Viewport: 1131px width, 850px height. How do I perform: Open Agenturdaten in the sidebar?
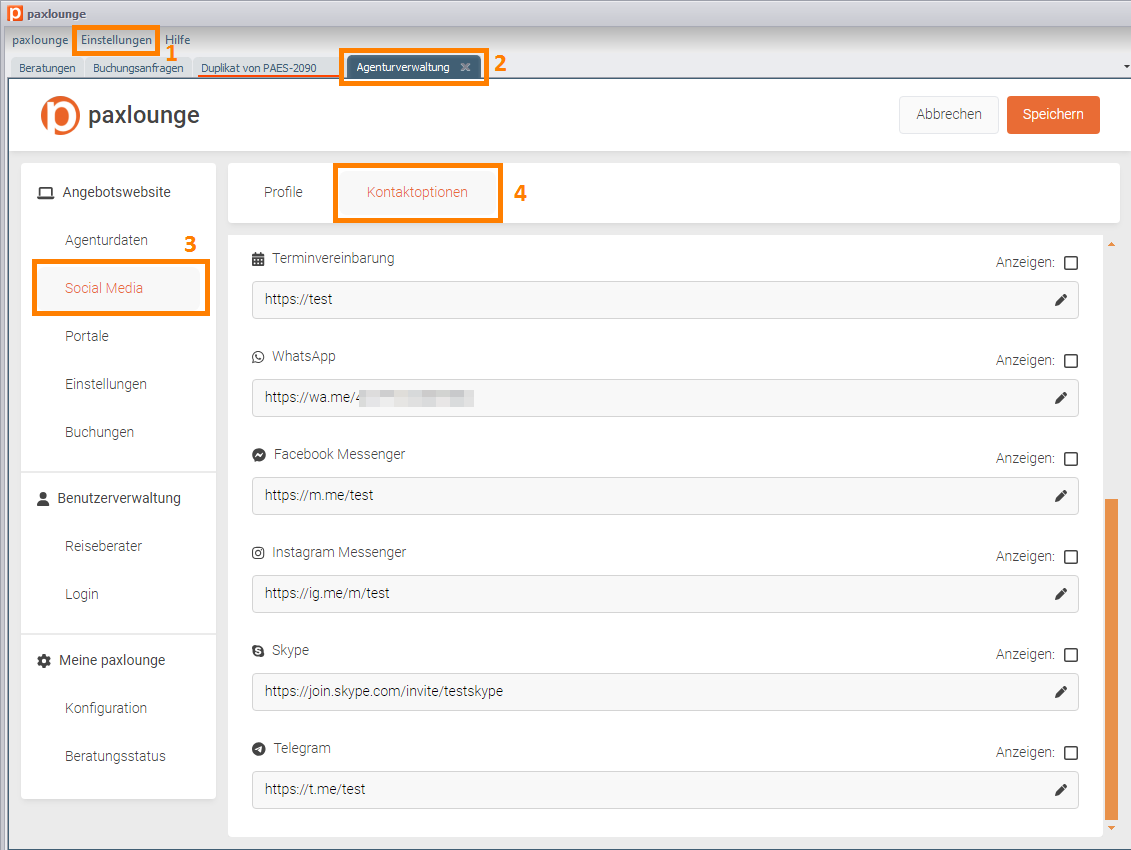(x=106, y=240)
